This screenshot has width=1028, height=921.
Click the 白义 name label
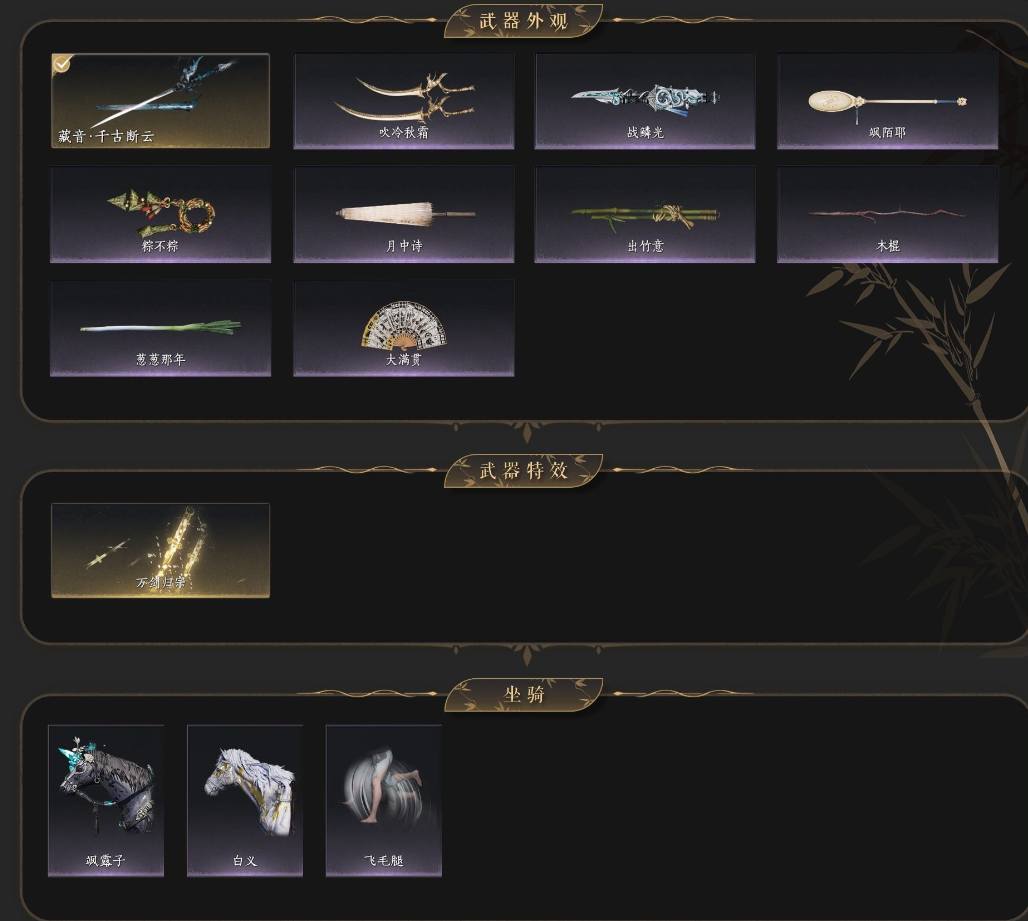[x=245, y=861]
